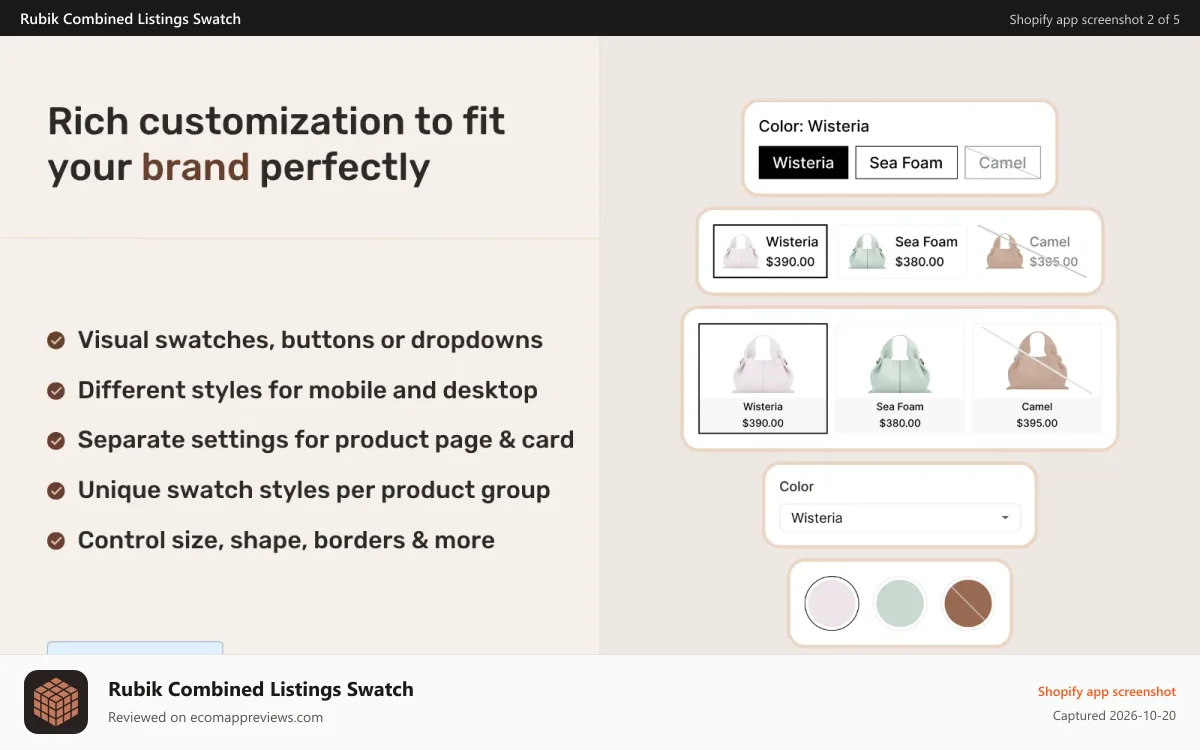
Task: Select the pale lilac round color swatch
Action: click(832, 604)
